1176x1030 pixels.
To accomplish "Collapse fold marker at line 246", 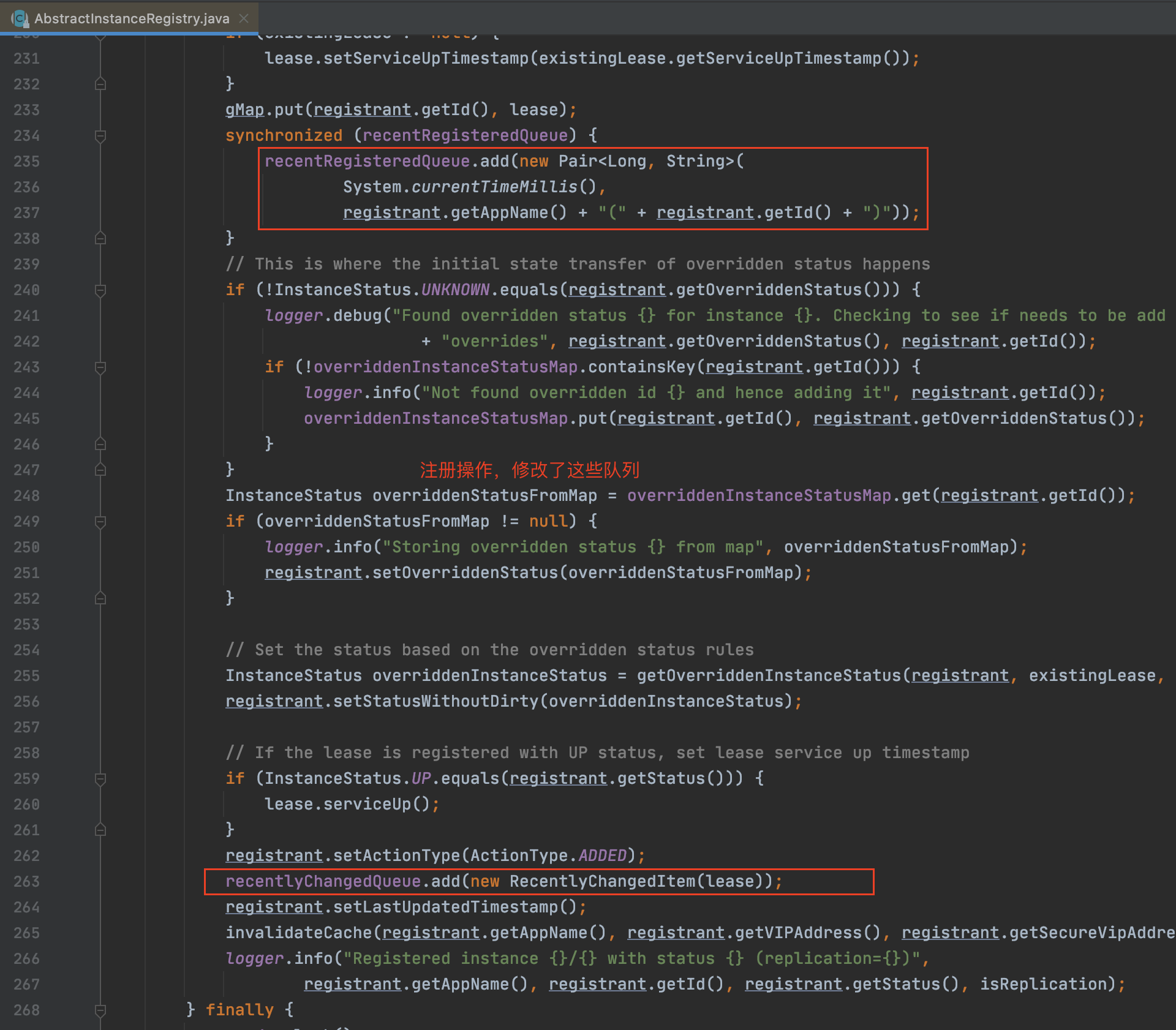I will click(x=100, y=444).
